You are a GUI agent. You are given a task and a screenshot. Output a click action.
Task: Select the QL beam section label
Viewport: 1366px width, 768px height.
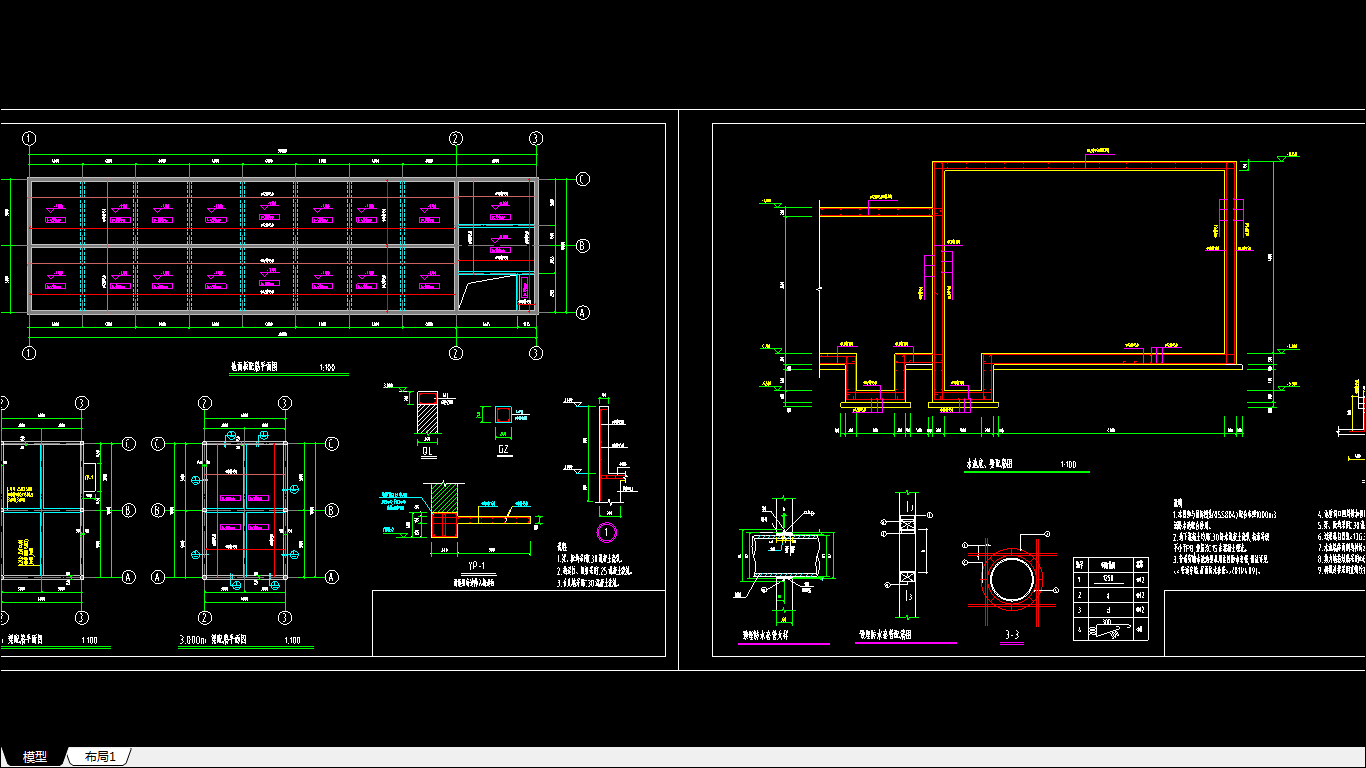[x=428, y=451]
